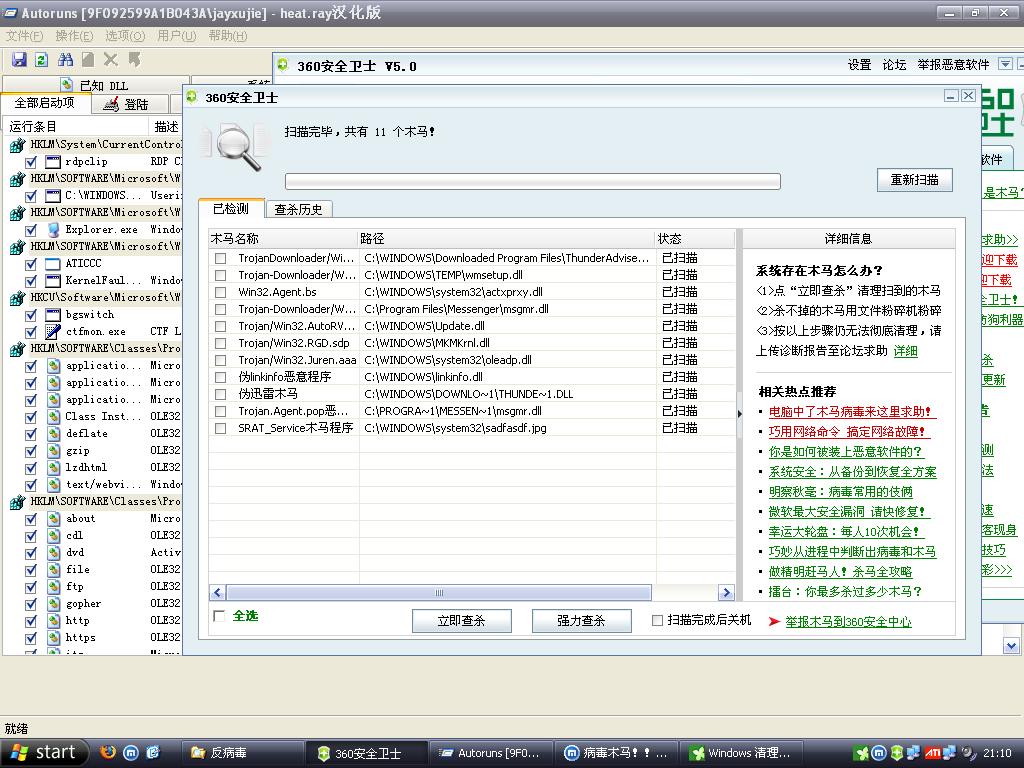
Task: Click the 详细 link in detail info
Action: click(905, 351)
